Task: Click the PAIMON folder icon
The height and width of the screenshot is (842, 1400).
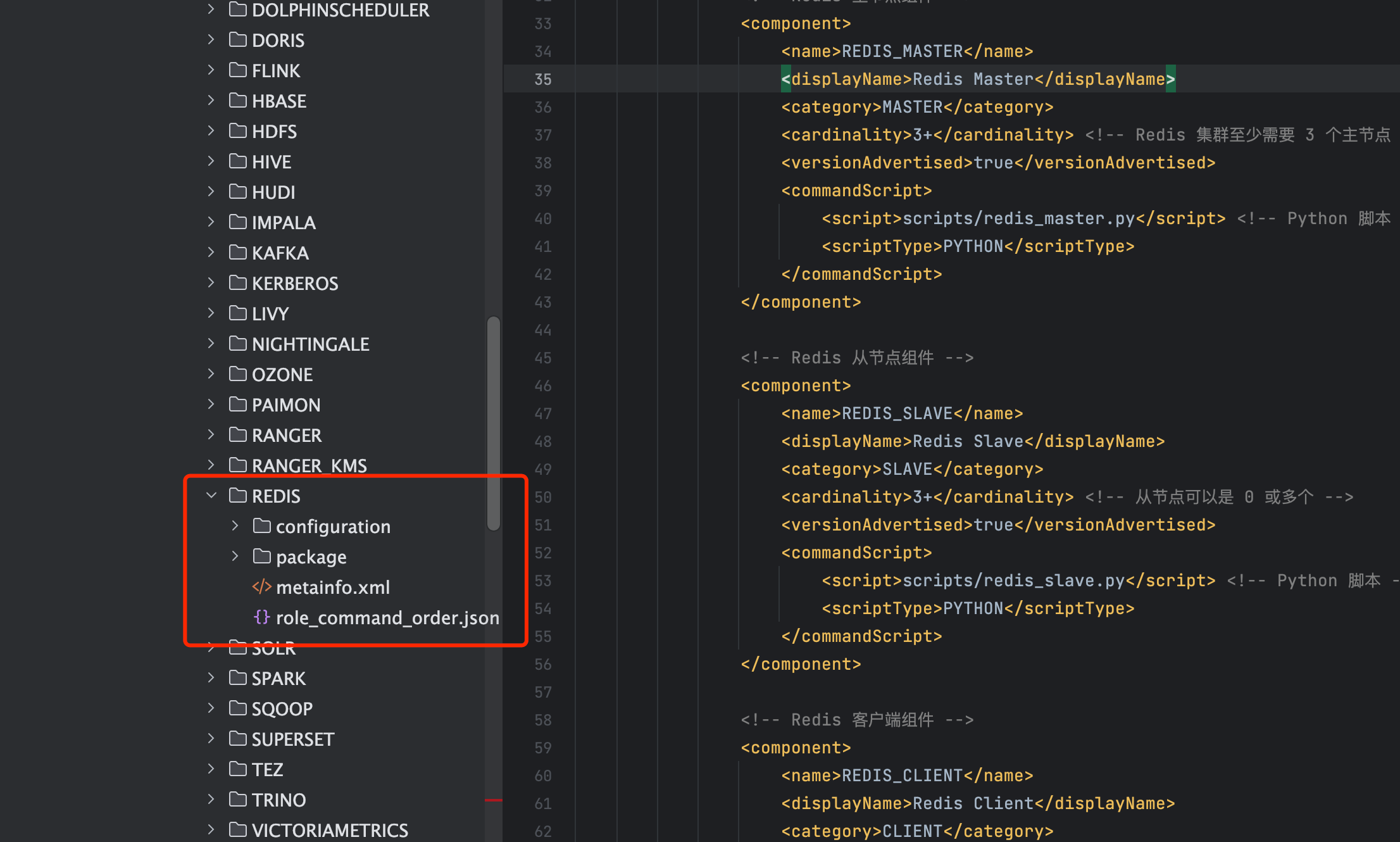Action: [x=238, y=404]
